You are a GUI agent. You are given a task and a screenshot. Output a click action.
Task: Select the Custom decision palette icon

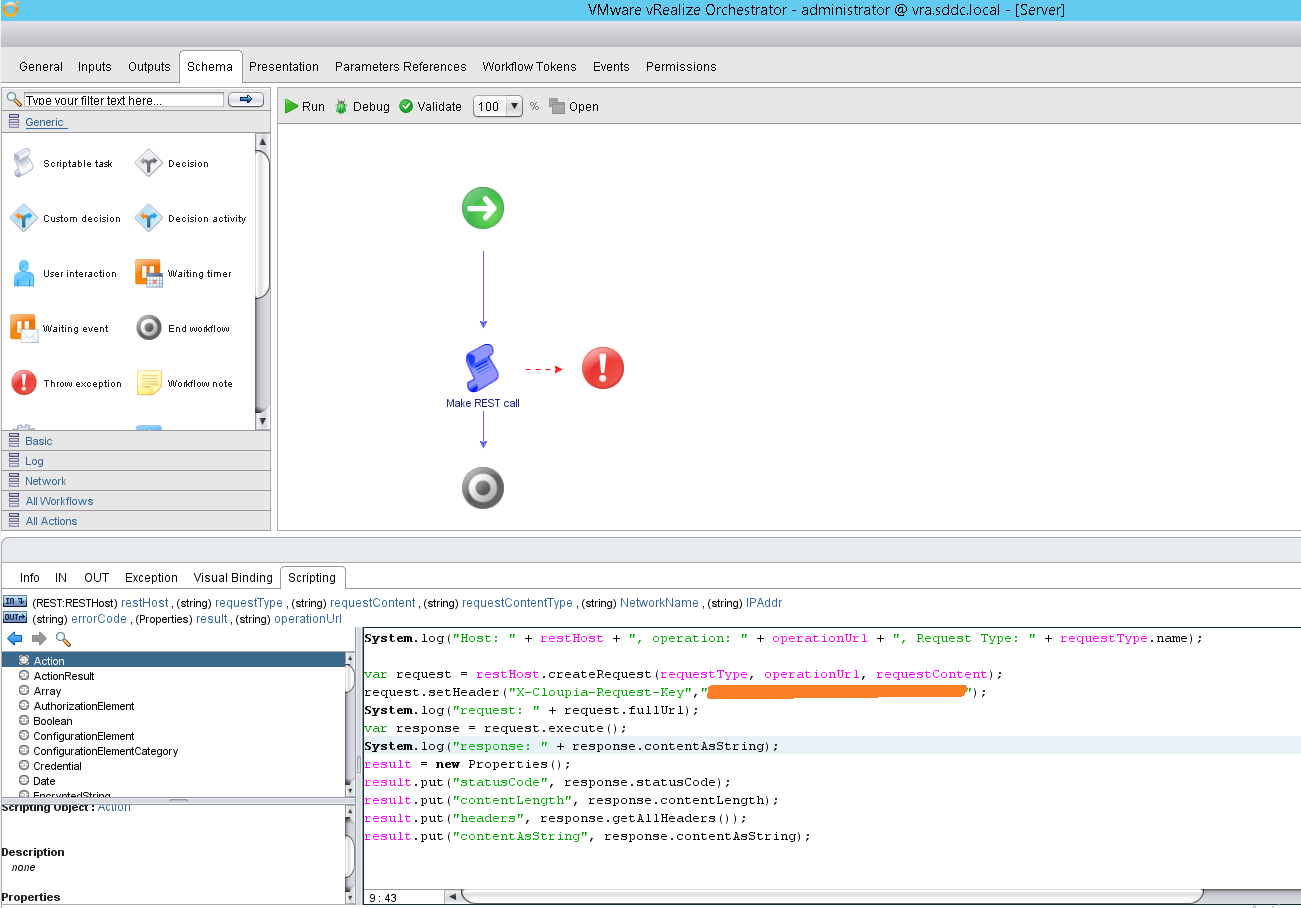(23, 218)
